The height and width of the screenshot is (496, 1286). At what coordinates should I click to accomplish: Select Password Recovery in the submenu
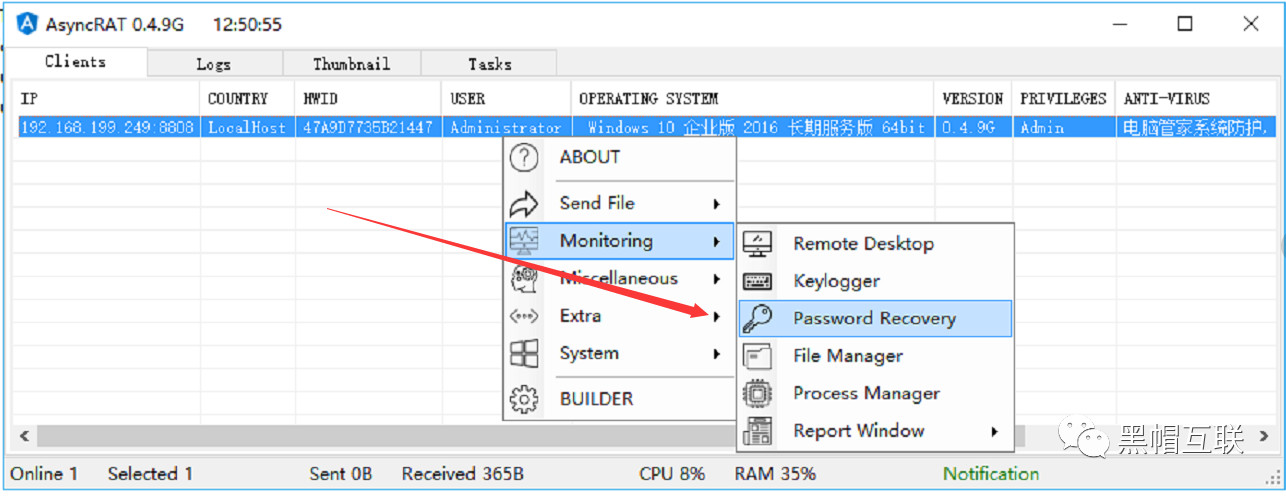pos(875,319)
